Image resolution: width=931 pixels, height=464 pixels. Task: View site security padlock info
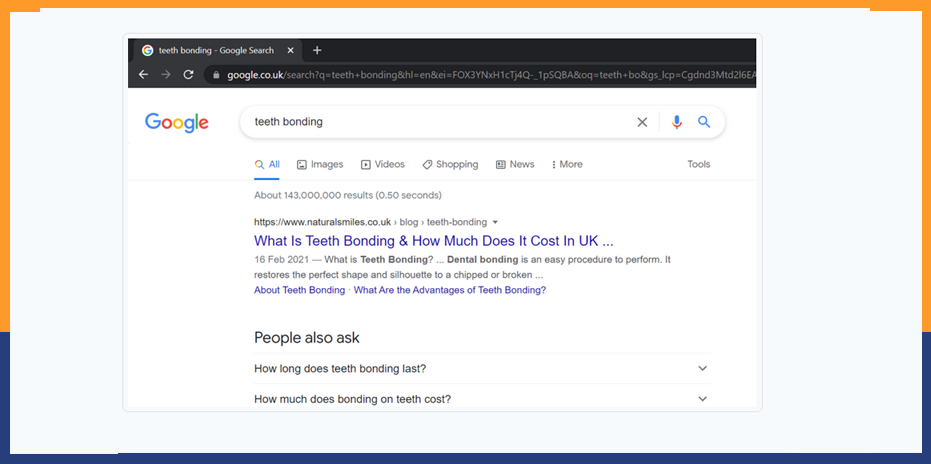pos(216,75)
